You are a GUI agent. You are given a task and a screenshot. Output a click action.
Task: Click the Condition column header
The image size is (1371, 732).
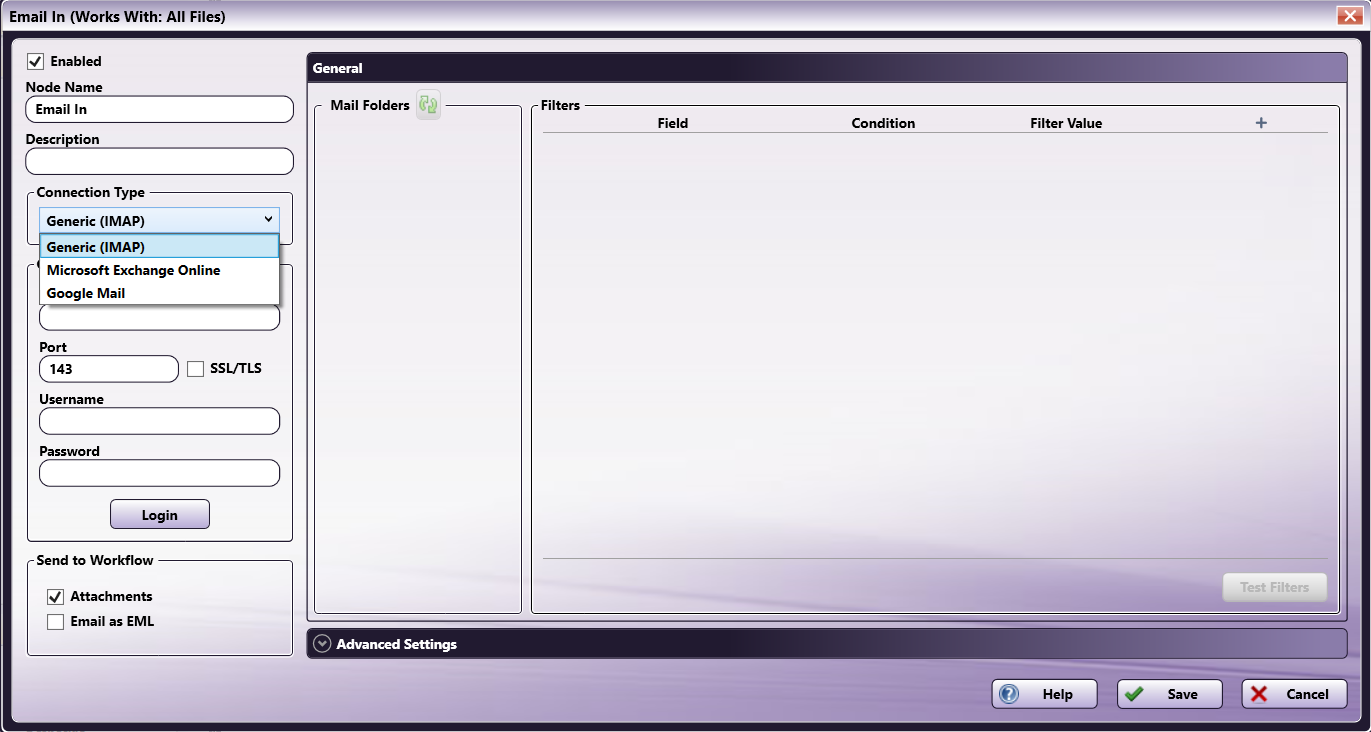tap(883, 123)
